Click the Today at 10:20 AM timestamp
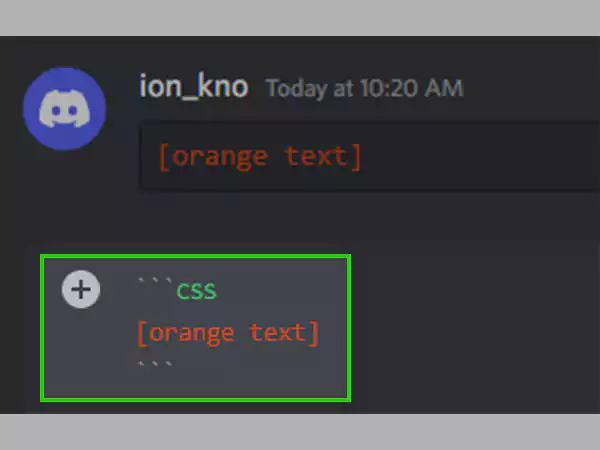Screen dimensions: 600x450 pyautogui.click(x=365, y=88)
